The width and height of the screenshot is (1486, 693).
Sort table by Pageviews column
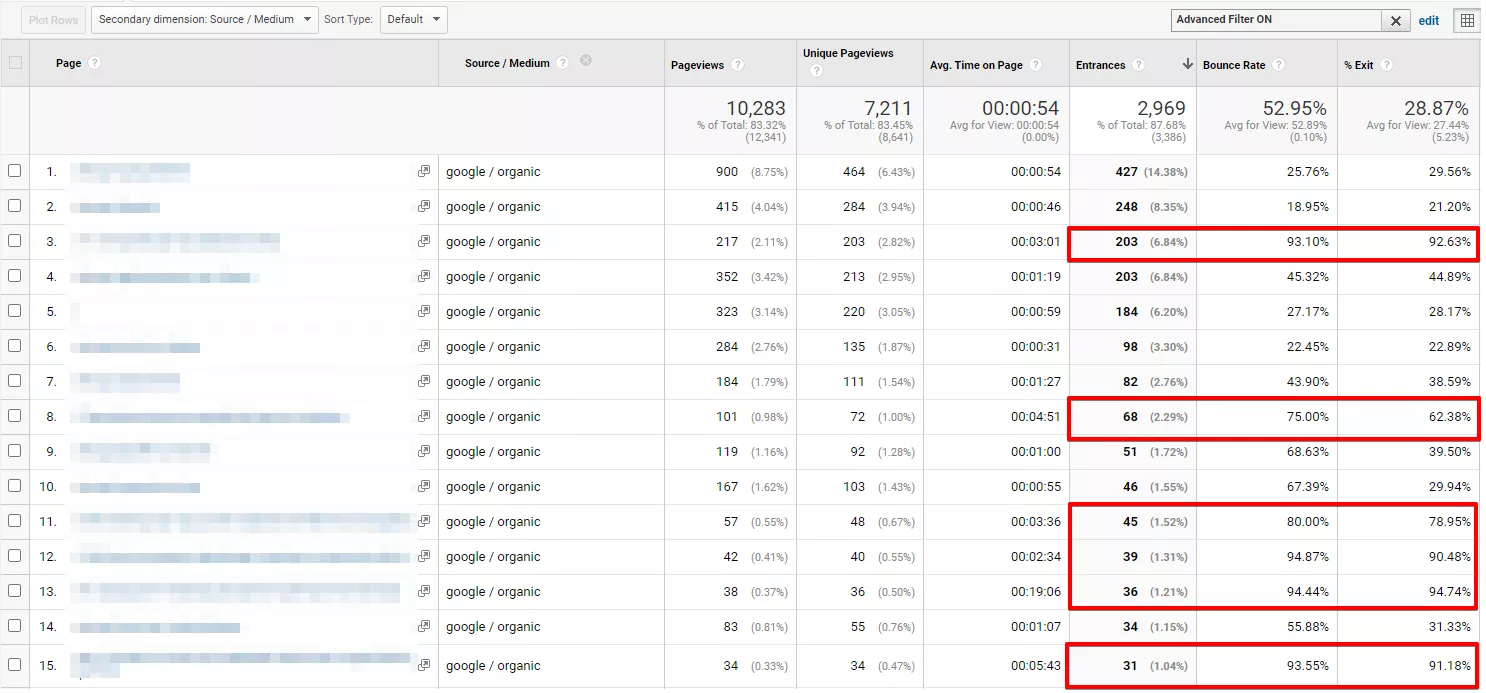point(697,65)
